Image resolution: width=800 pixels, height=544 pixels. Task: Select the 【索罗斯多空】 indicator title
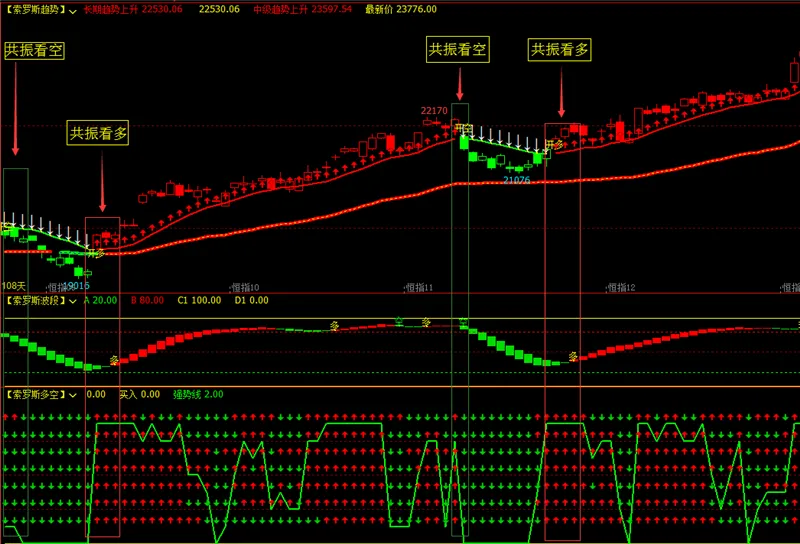coord(36,394)
